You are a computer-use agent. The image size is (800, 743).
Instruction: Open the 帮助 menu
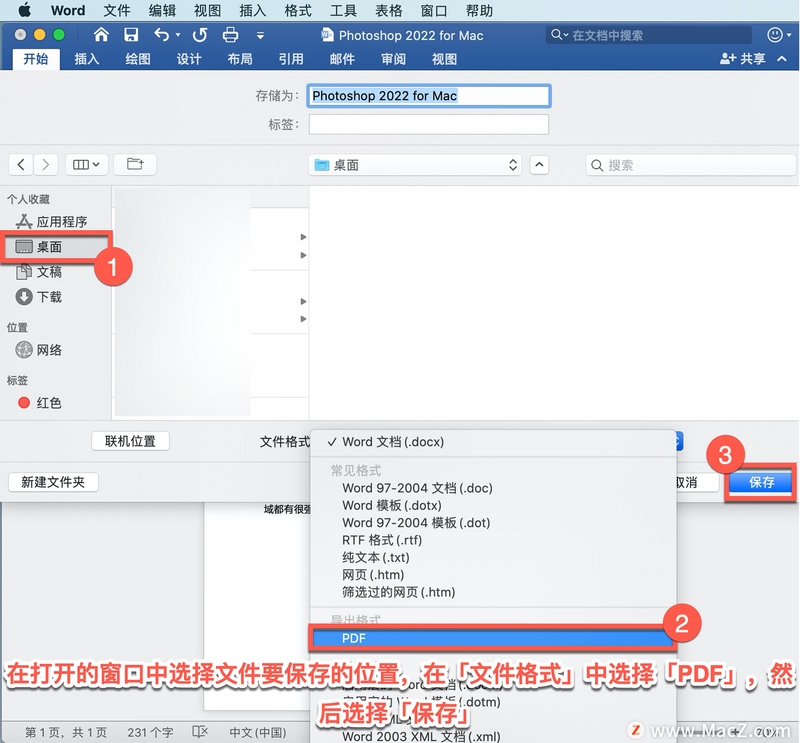[x=479, y=10]
